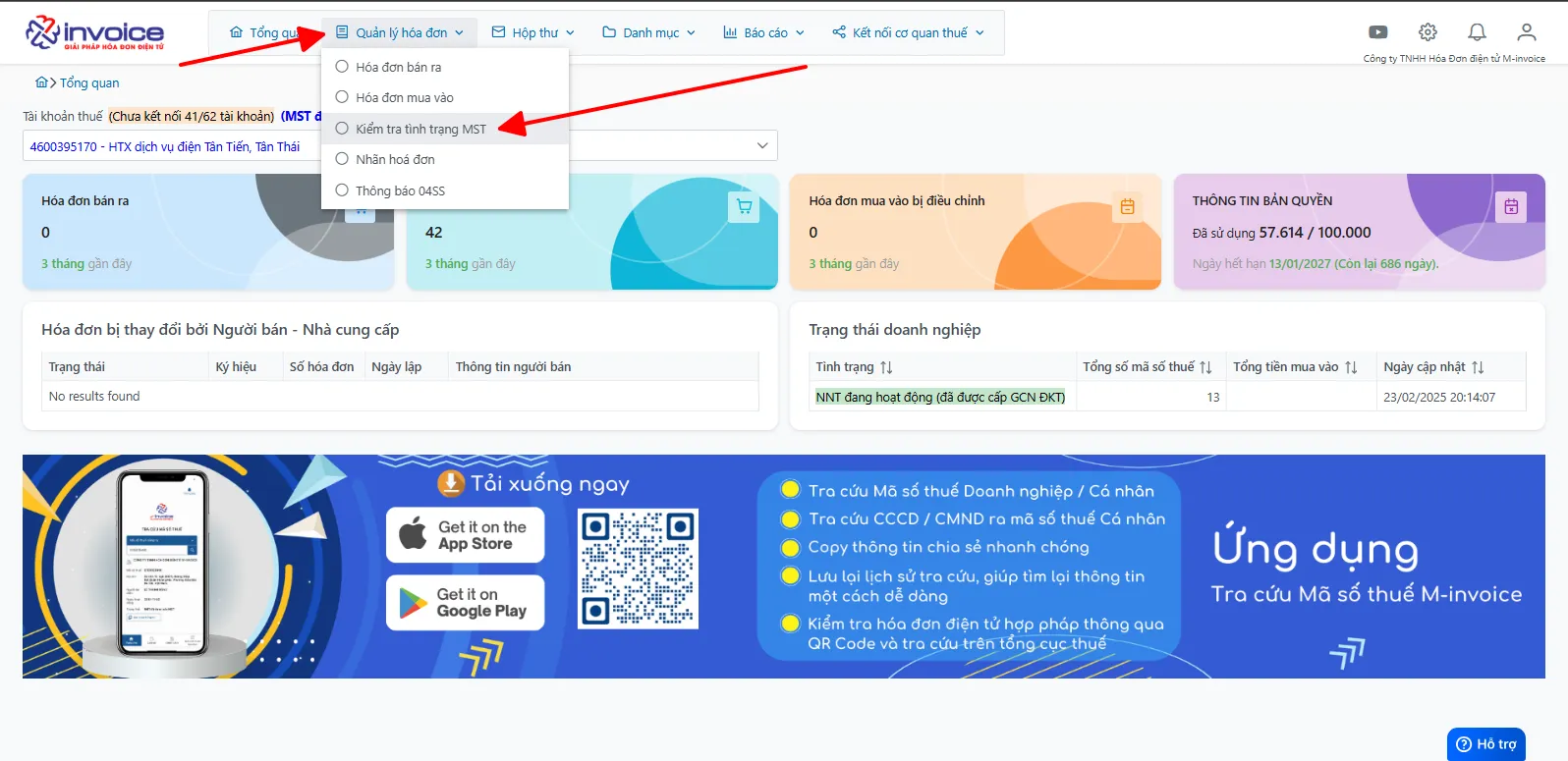This screenshot has width=1568, height=761.
Task: Expand Kết nối cơ quan thuế menu
Action: [908, 32]
